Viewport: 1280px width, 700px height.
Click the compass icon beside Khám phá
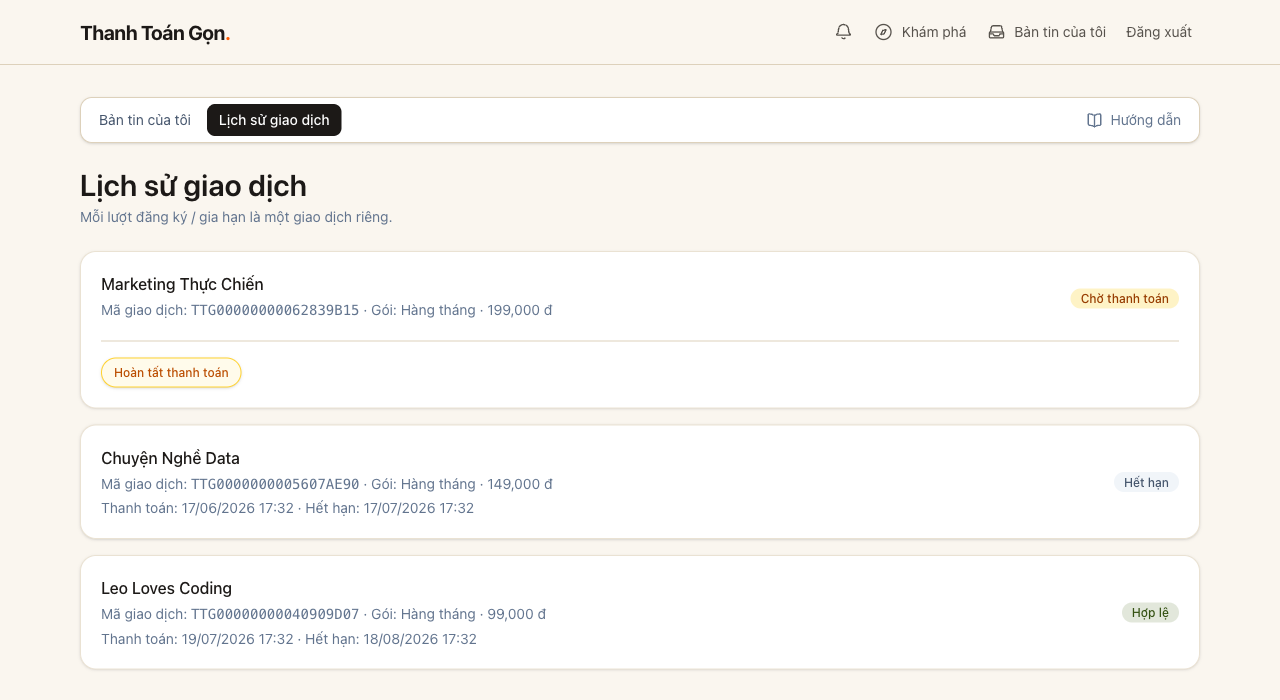point(883,32)
